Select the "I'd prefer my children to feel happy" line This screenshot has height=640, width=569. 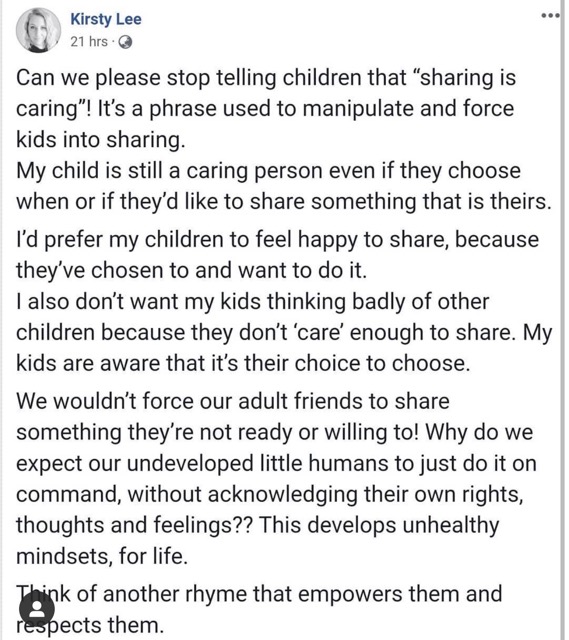pos(278,240)
